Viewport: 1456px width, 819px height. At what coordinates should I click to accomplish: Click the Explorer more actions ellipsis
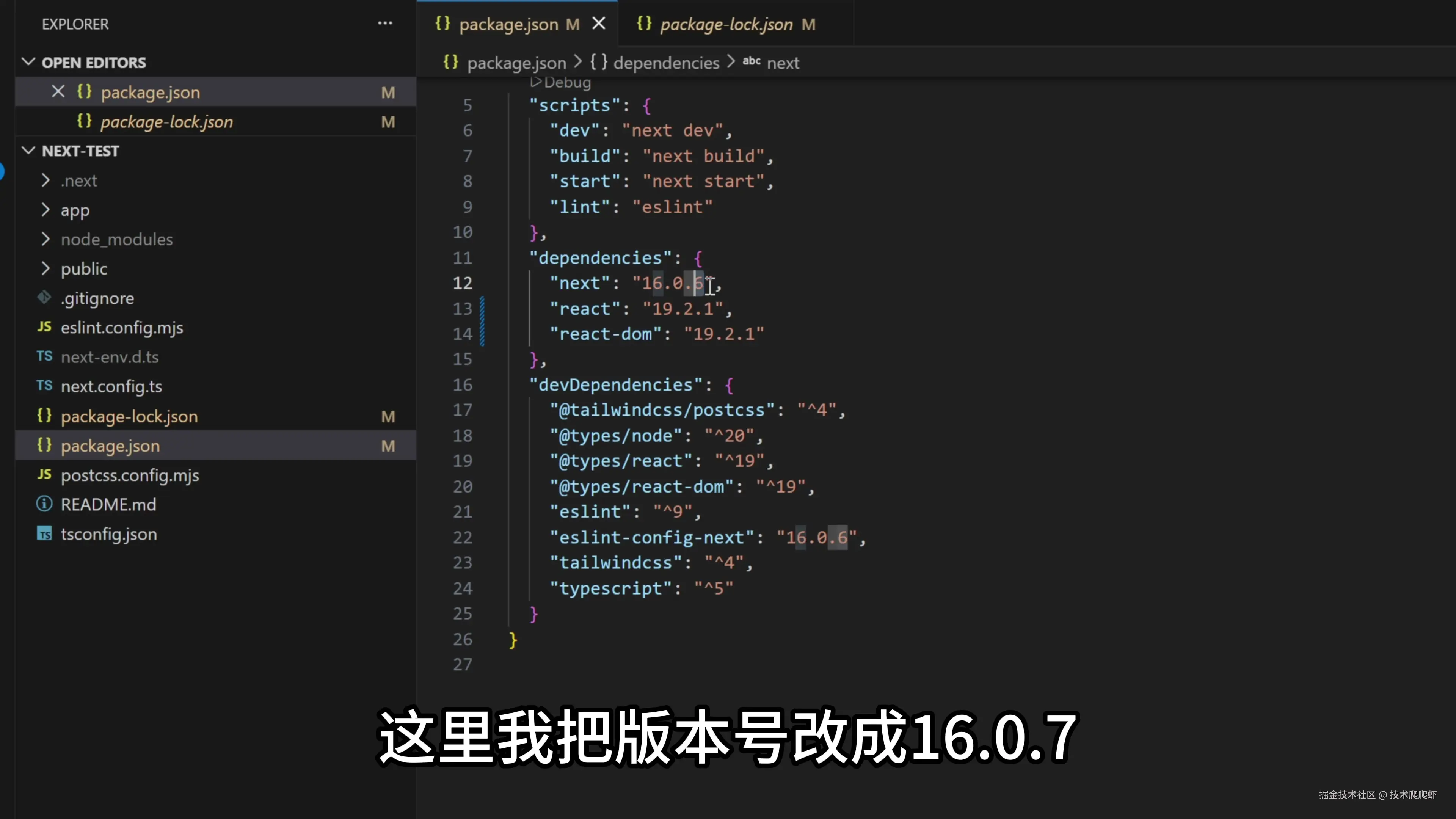click(x=385, y=24)
